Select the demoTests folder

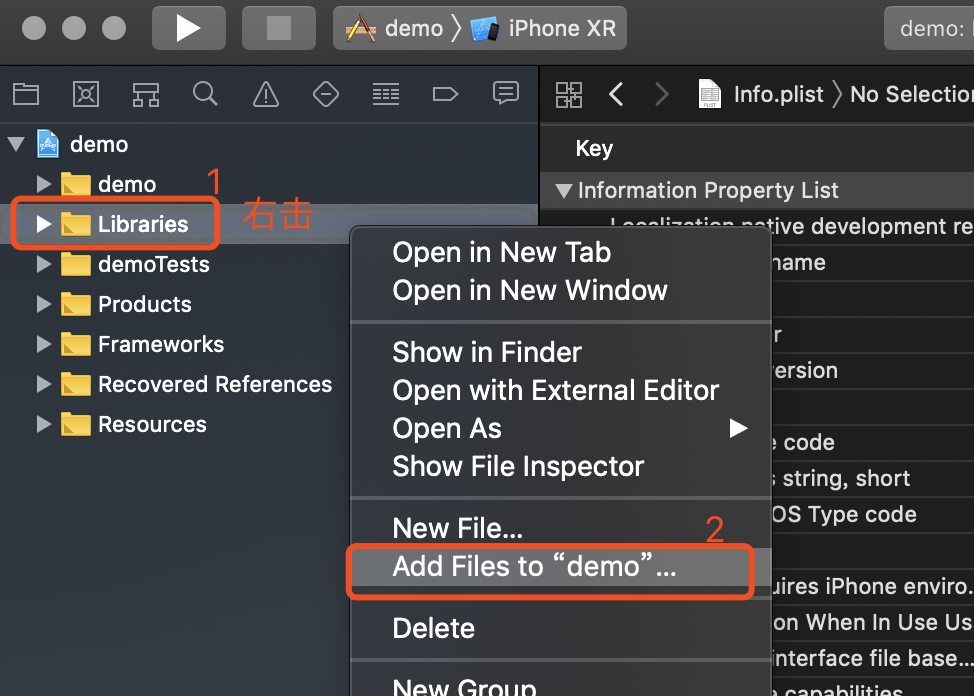pyautogui.click(x=135, y=264)
